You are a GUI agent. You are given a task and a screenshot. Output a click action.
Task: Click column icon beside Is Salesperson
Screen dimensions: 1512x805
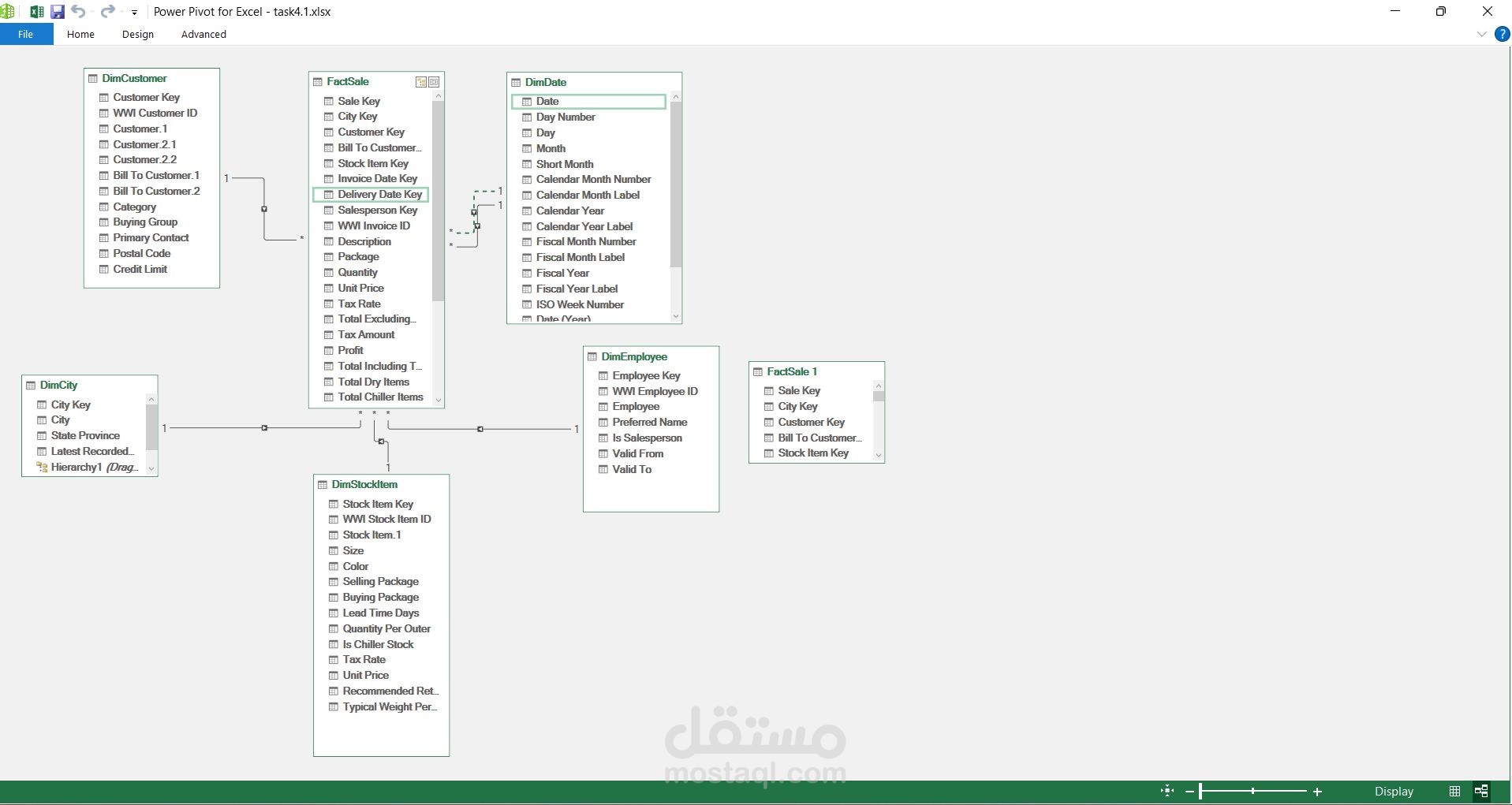tap(603, 438)
